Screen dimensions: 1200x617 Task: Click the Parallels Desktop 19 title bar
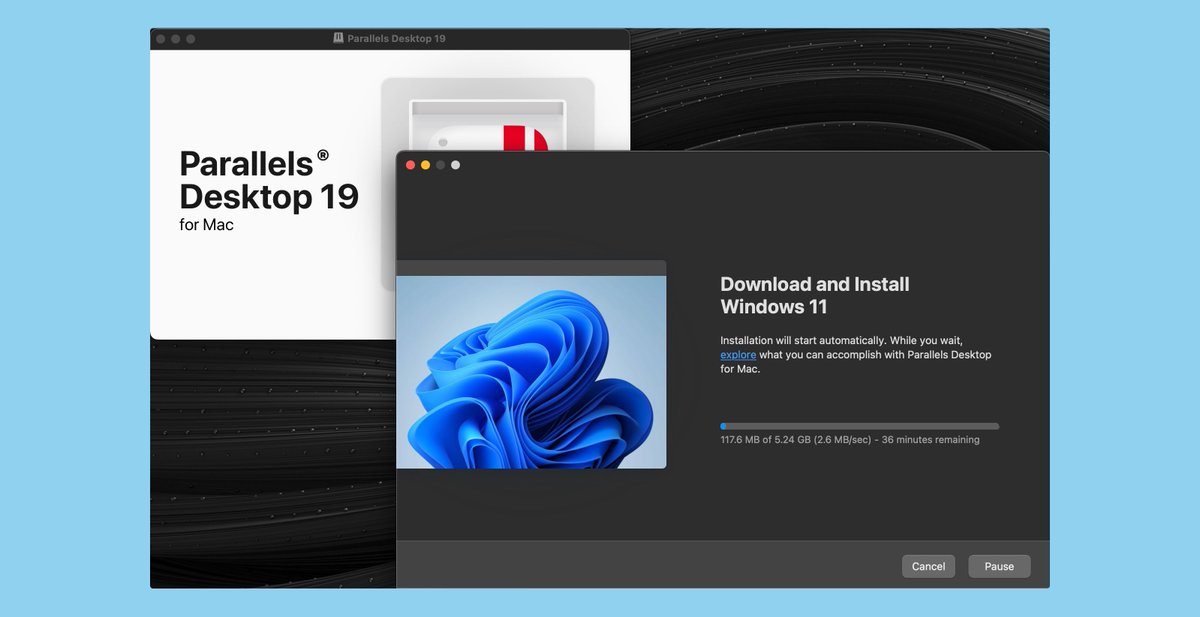point(390,38)
